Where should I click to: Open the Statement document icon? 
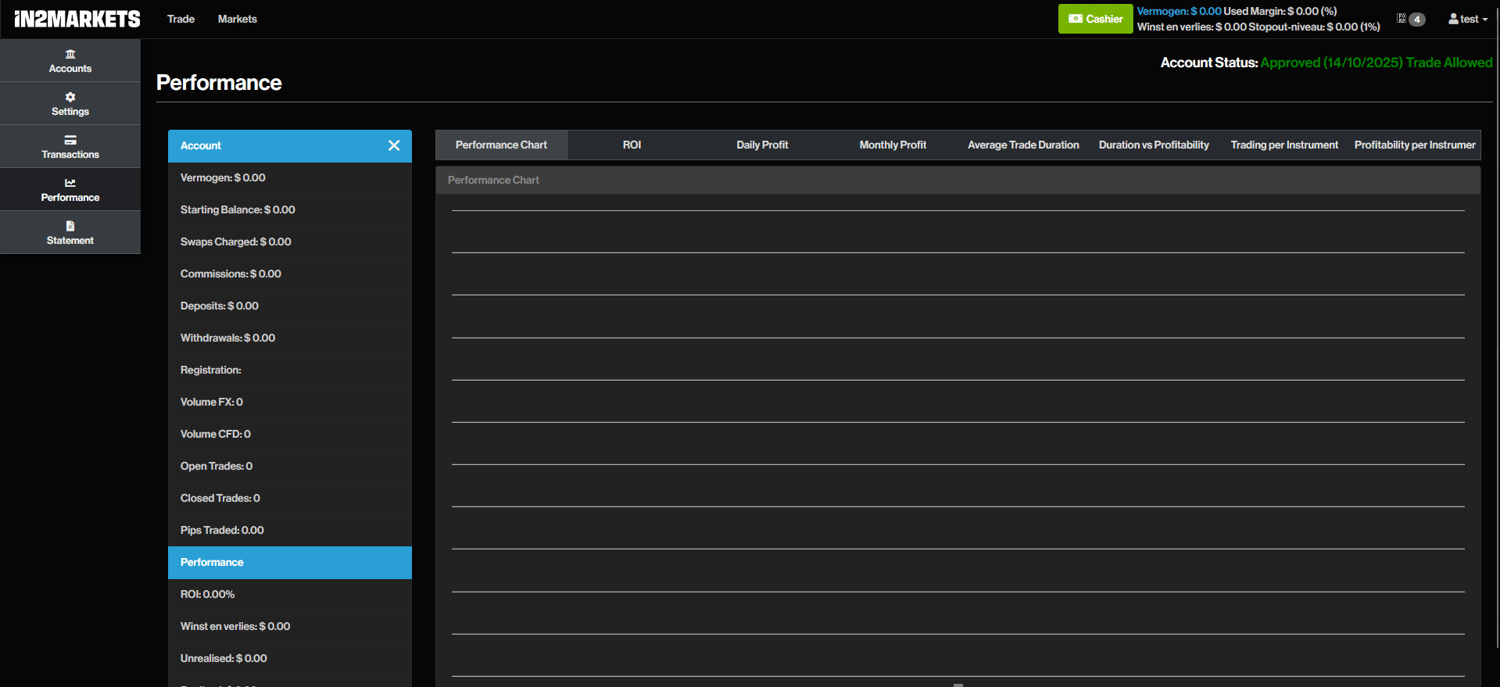70,226
